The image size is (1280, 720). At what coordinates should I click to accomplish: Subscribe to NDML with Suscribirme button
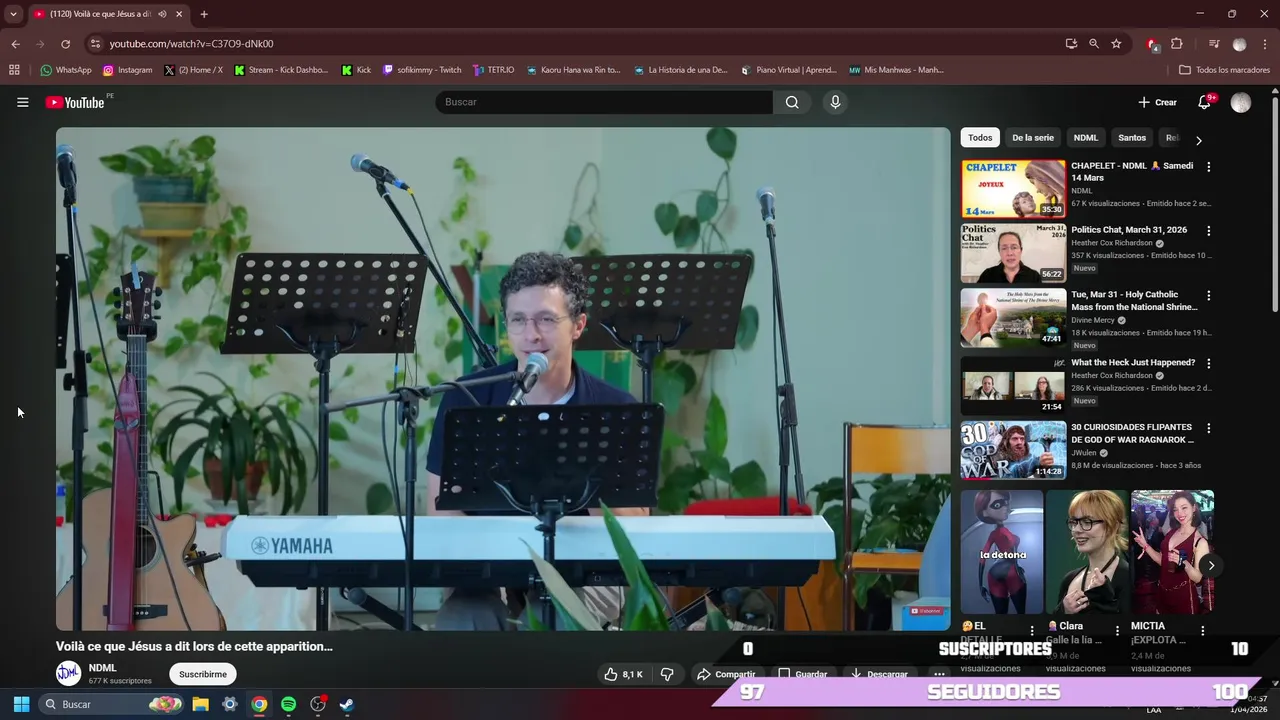point(203,675)
